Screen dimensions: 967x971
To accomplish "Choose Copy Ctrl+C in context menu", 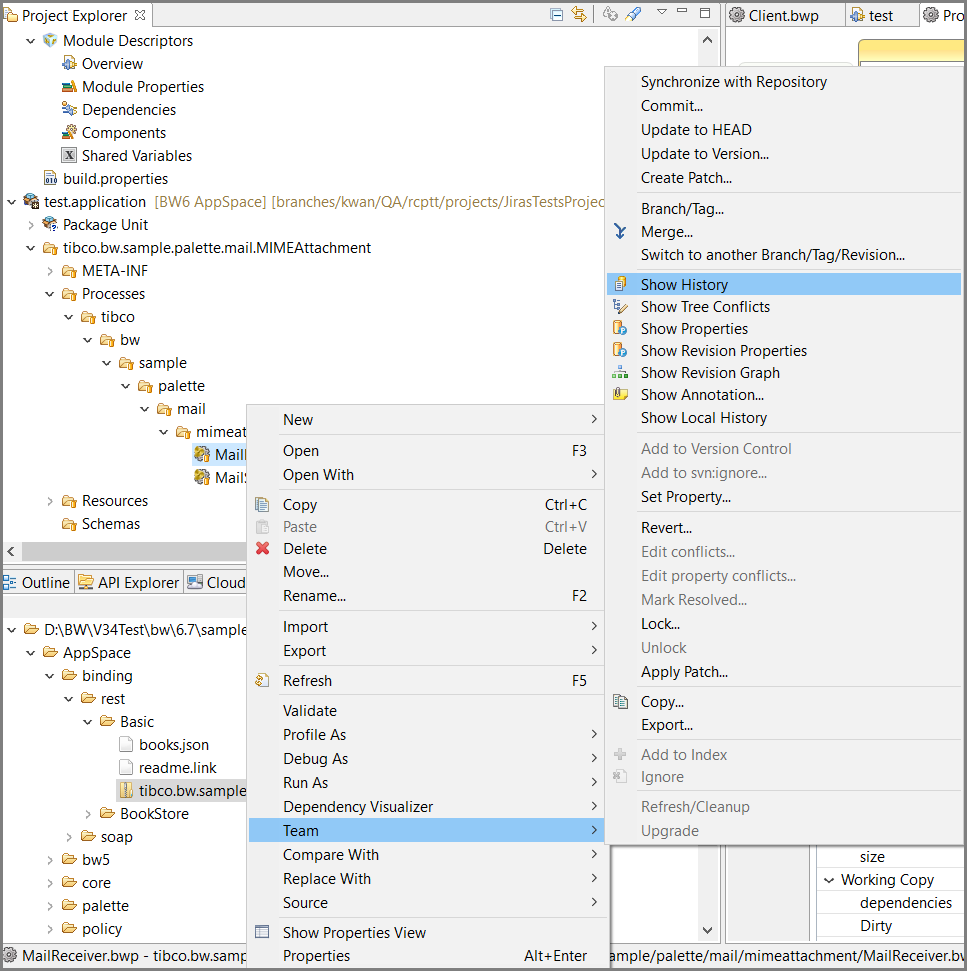I will coord(426,505).
